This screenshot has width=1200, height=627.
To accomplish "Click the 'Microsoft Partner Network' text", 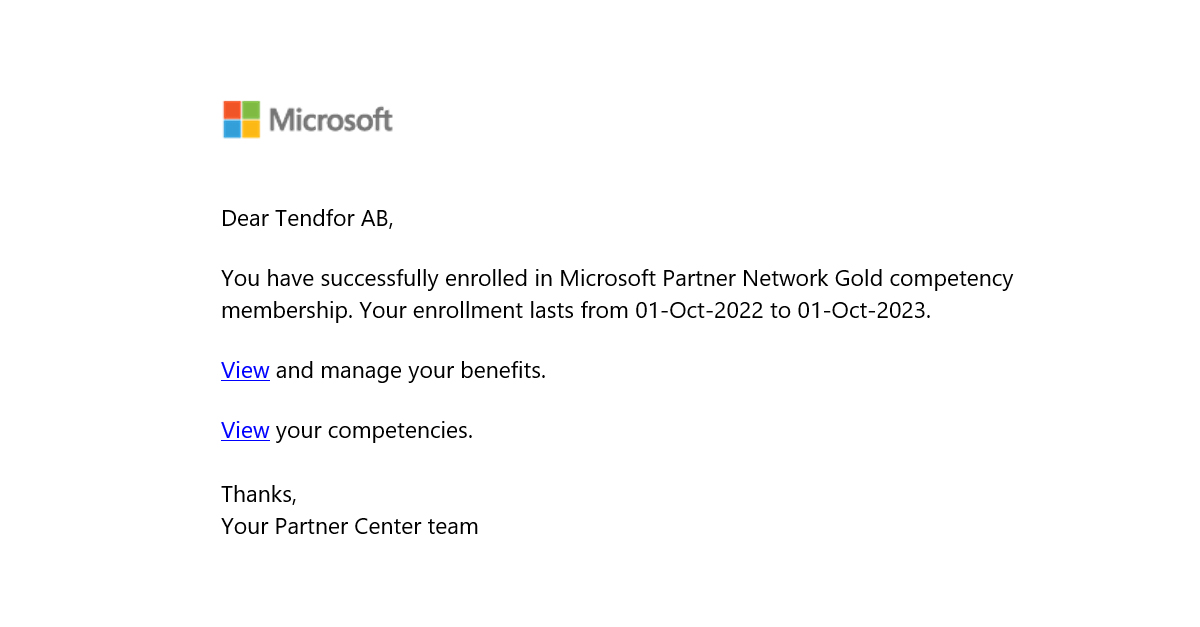I will click(694, 278).
